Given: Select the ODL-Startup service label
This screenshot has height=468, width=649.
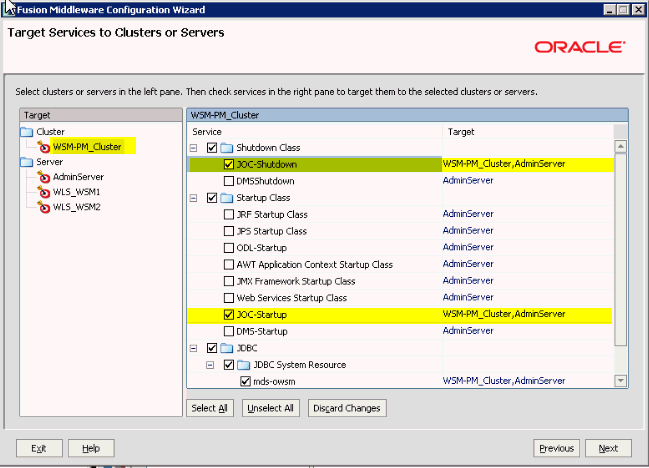Looking at the screenshot, I should coord(262,248).
